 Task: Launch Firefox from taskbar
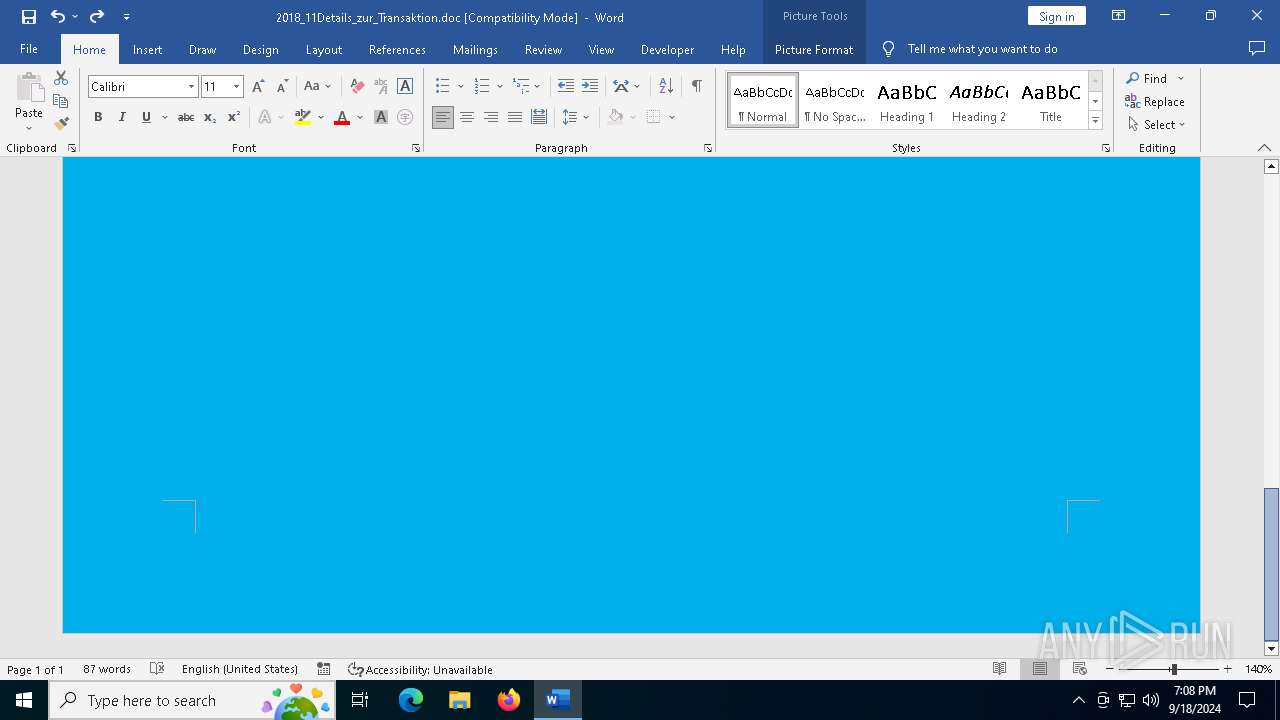(x=509, y=700)
